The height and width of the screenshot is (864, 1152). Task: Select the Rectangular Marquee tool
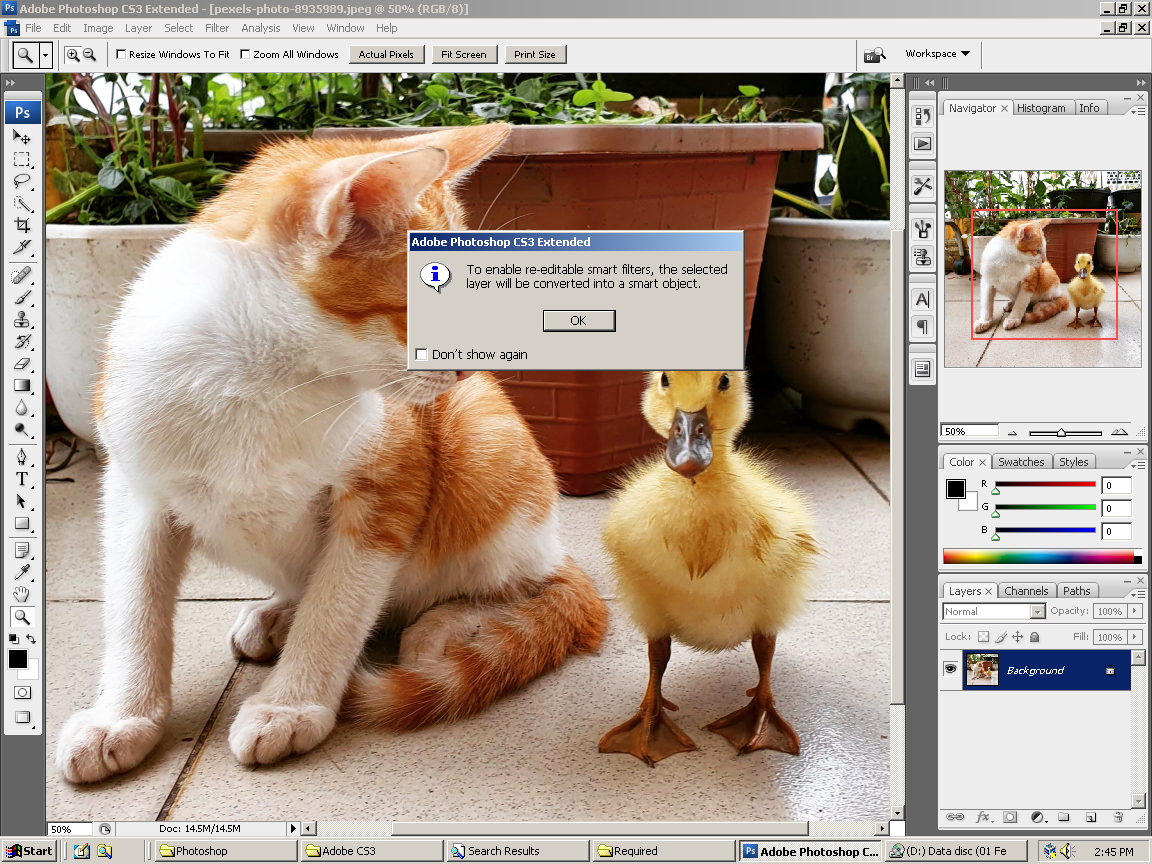[x=21, y=159]
